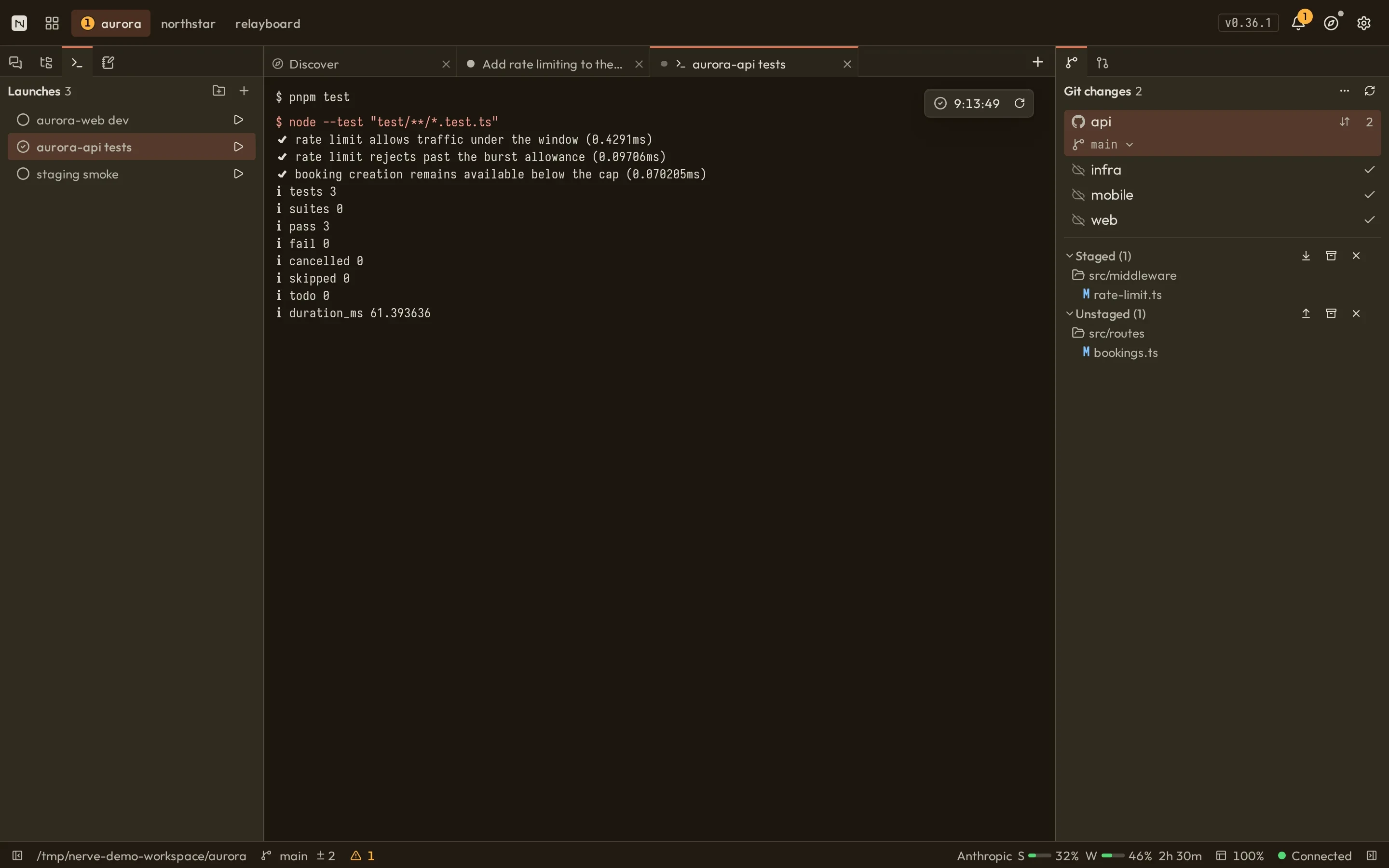Image resolution: width=1389 pixels, height=868 pixels.
Task: Open the workspace grid overview icon
Action: click(52, 23)
